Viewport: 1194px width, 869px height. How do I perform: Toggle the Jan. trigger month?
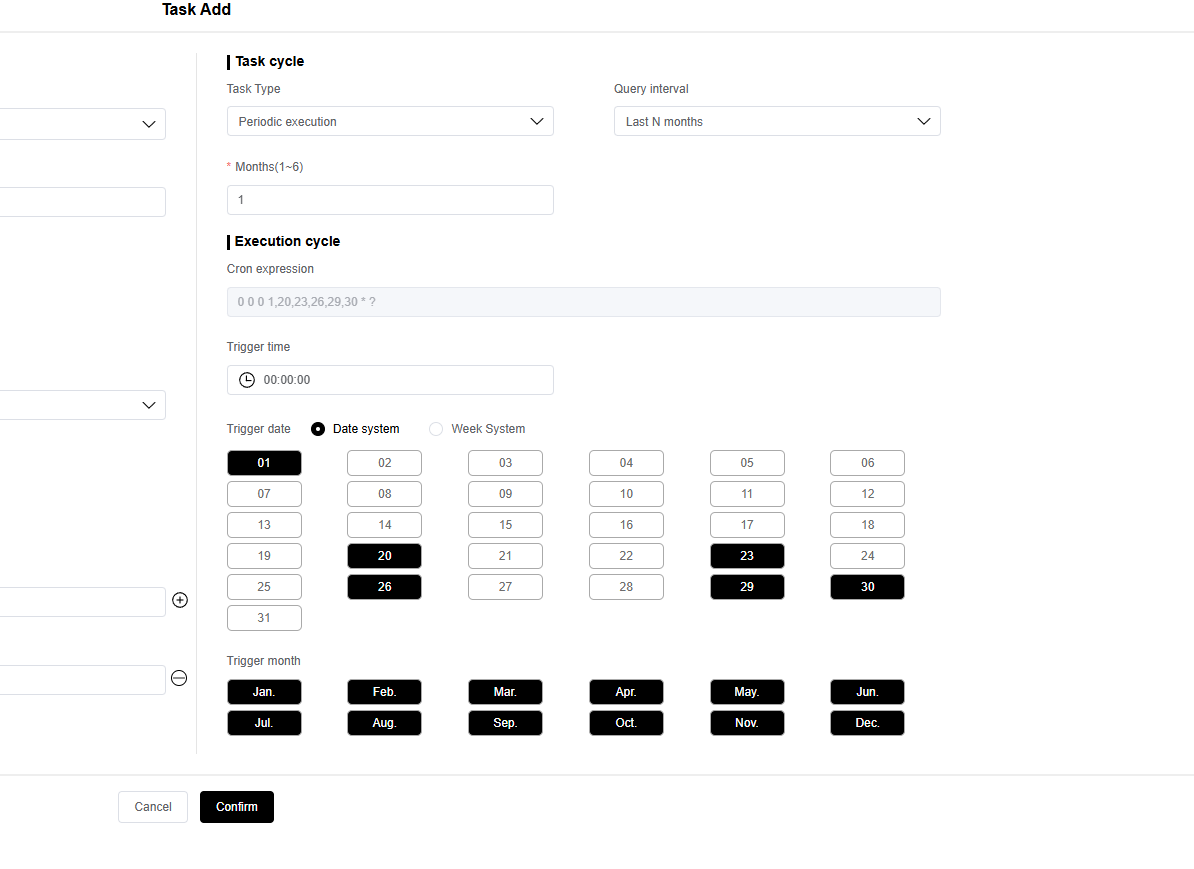tap(264, 692)
